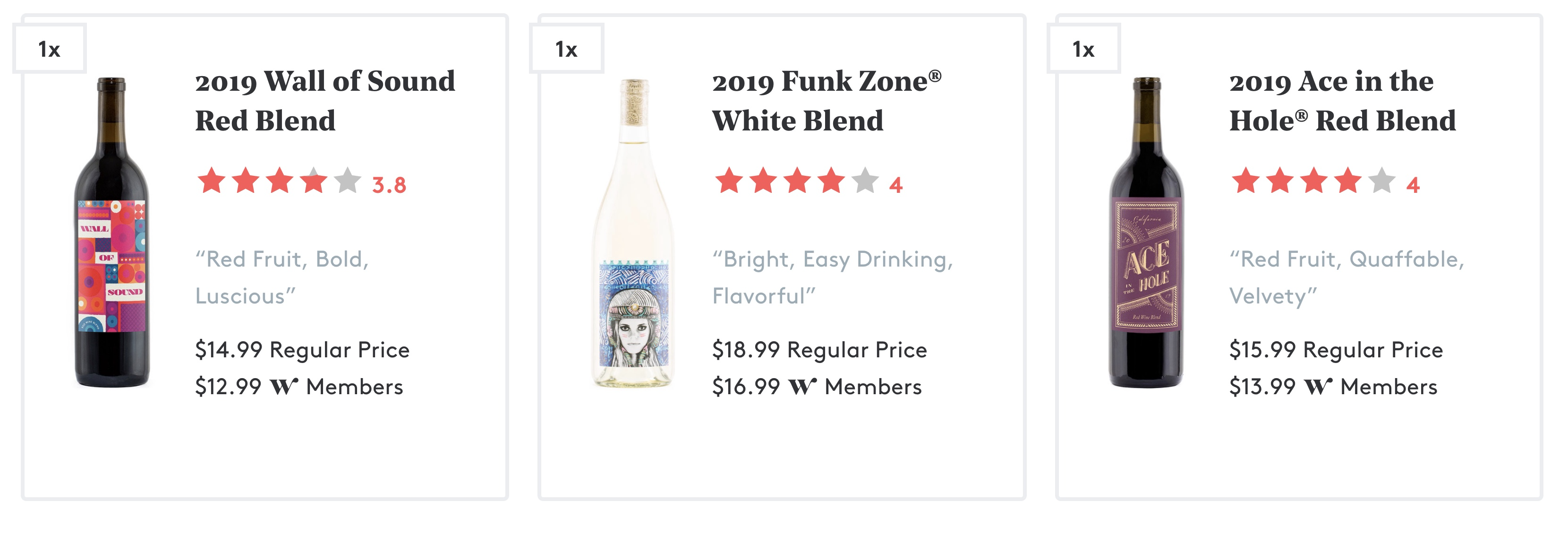This screenshot has width=1568, height=536.
Task: Click the W members logo beside $16.99
Action: [802, 387]
